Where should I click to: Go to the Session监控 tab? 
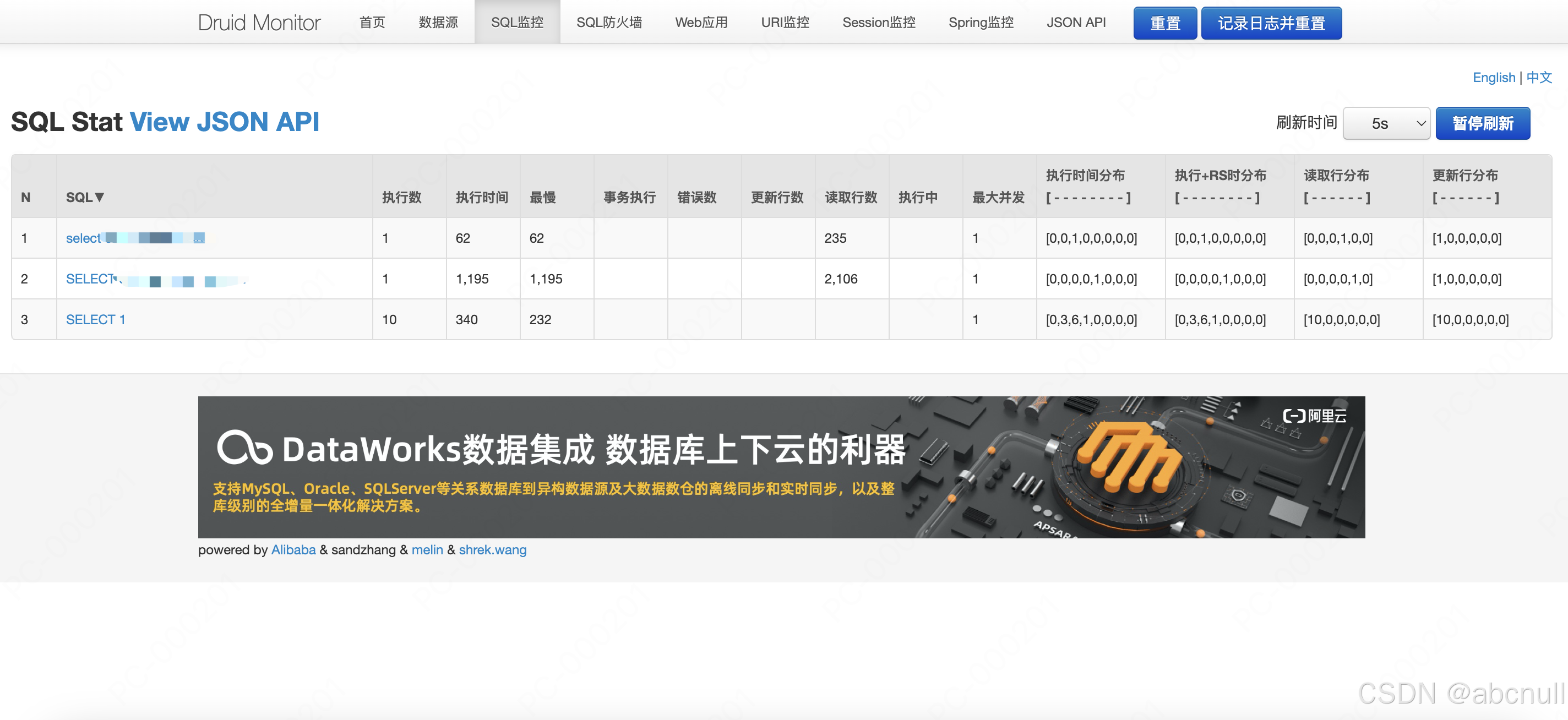click(x=878, y=23)
